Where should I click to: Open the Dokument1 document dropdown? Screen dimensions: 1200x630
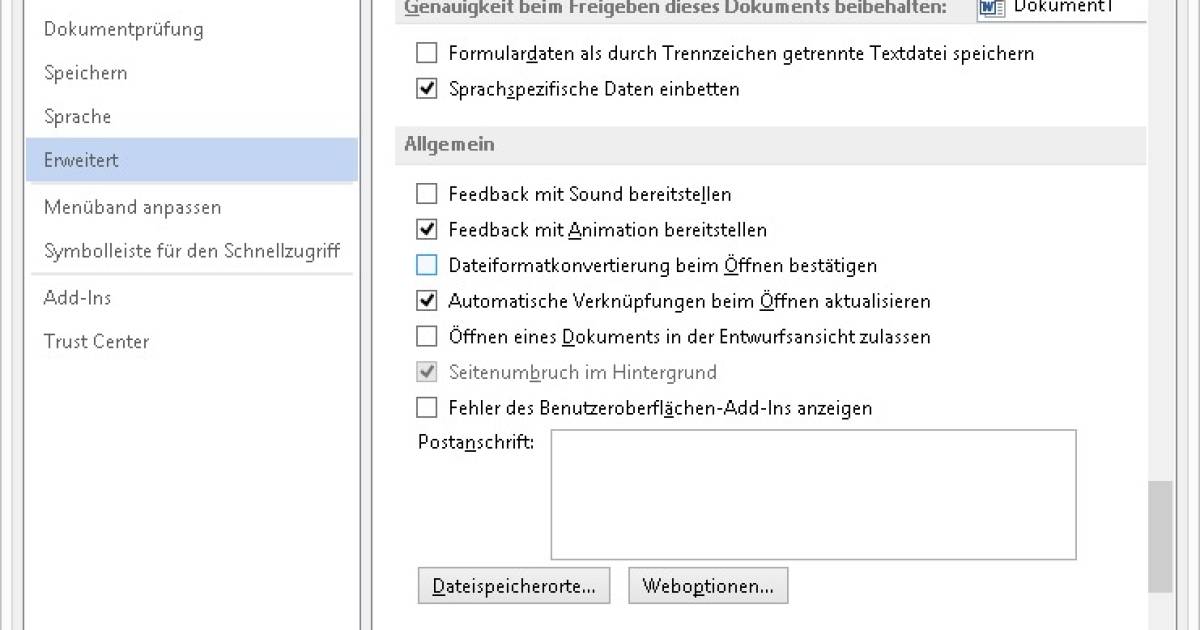click(x=1060, y=8)
